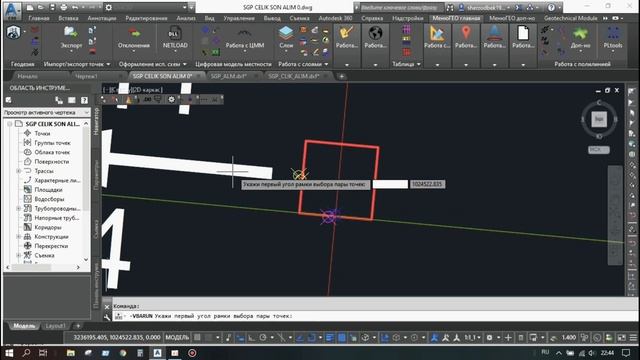Open МенюГЕО доп-но ribbon tab
The height and width of the screenshot is (360, 640).
coord(512,18)
